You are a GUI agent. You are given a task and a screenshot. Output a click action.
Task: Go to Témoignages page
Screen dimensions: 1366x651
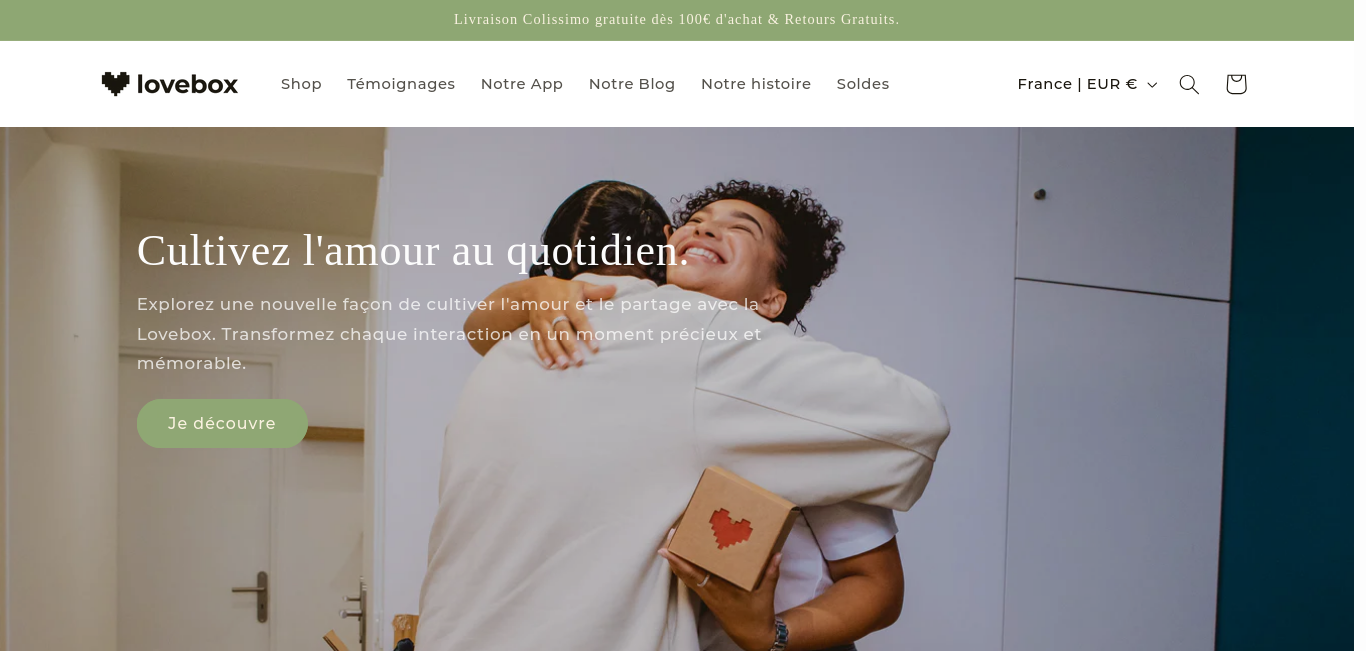click(401, 84)
